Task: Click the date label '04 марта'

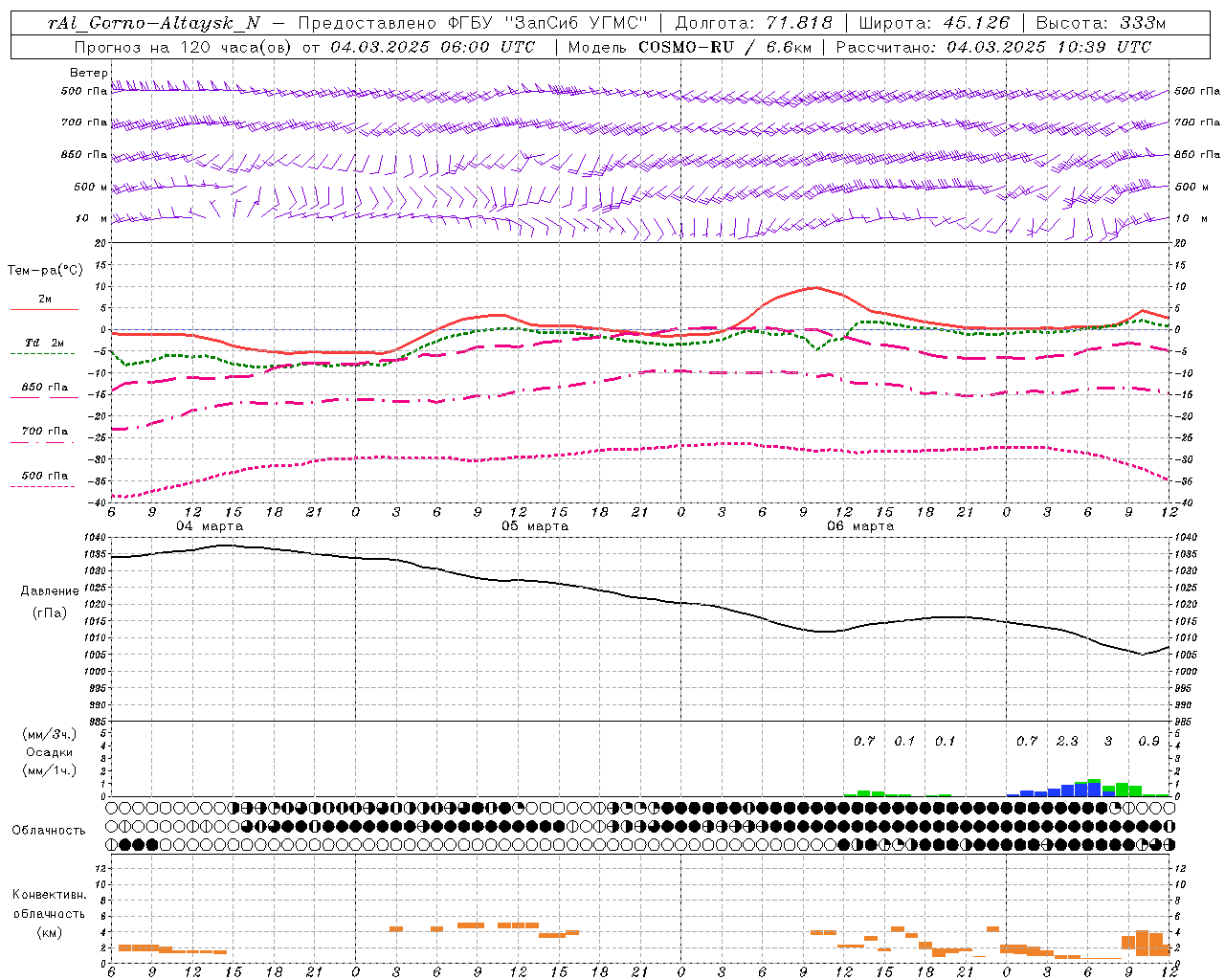Action: point(210,526)
